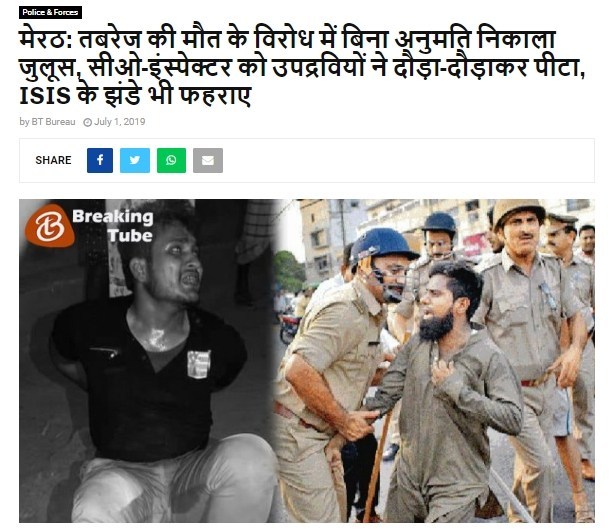Click empty area of the share bar
Image resolution: width=614 pixels, height=529 pixels.
tap(407, 160)
